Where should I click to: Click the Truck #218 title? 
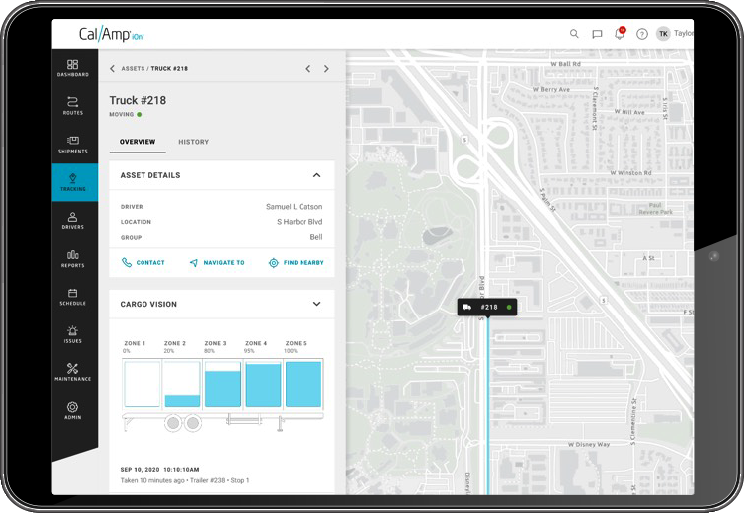138,100
